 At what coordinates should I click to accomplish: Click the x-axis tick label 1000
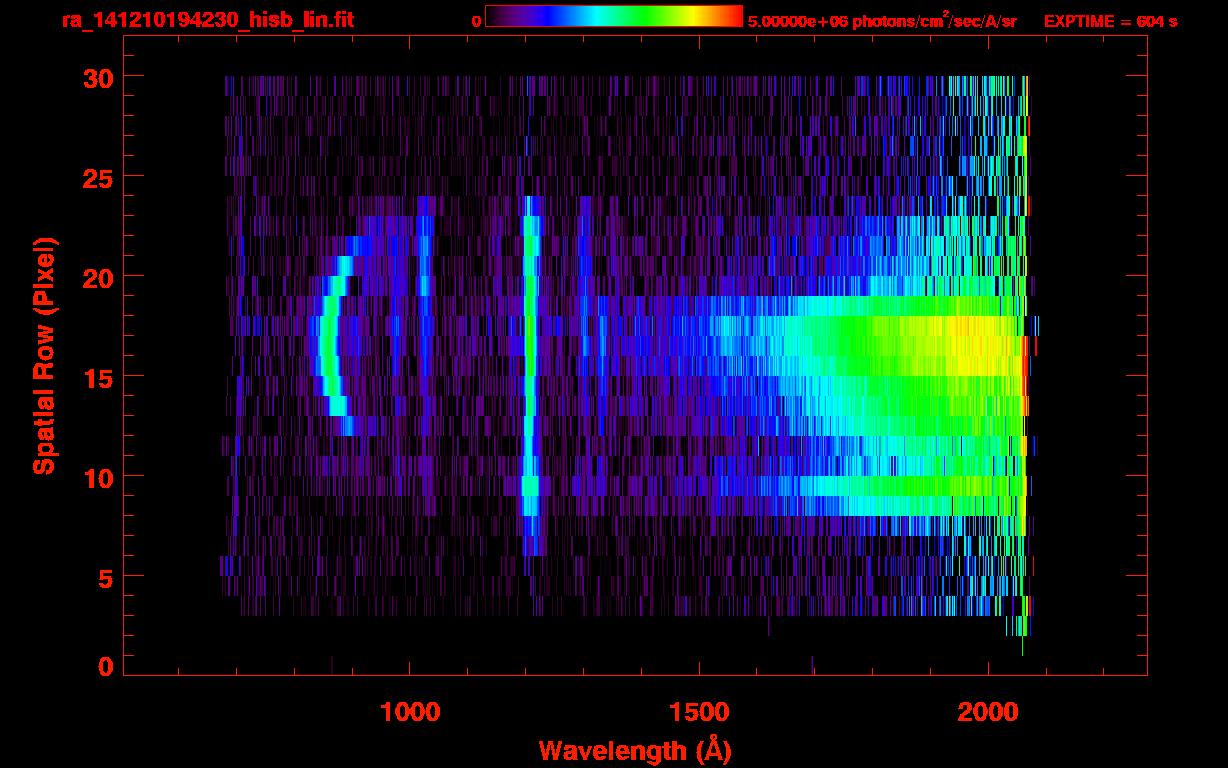pos(409,712)
